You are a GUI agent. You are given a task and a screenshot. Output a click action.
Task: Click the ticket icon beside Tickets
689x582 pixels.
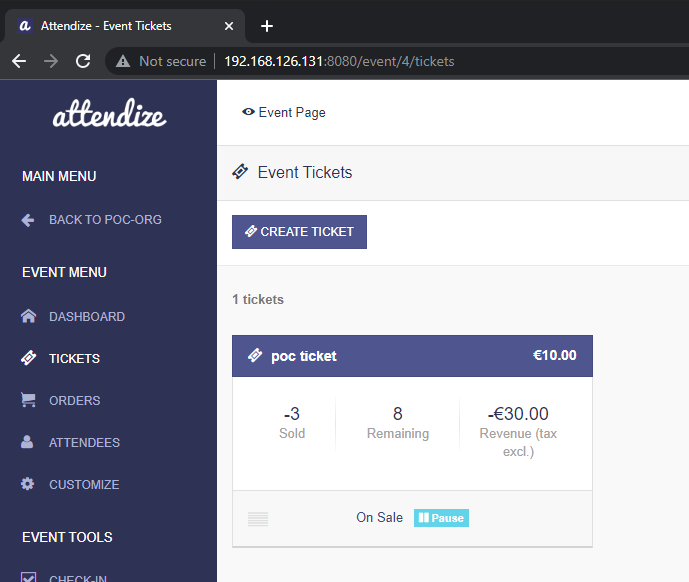point(28,359)
